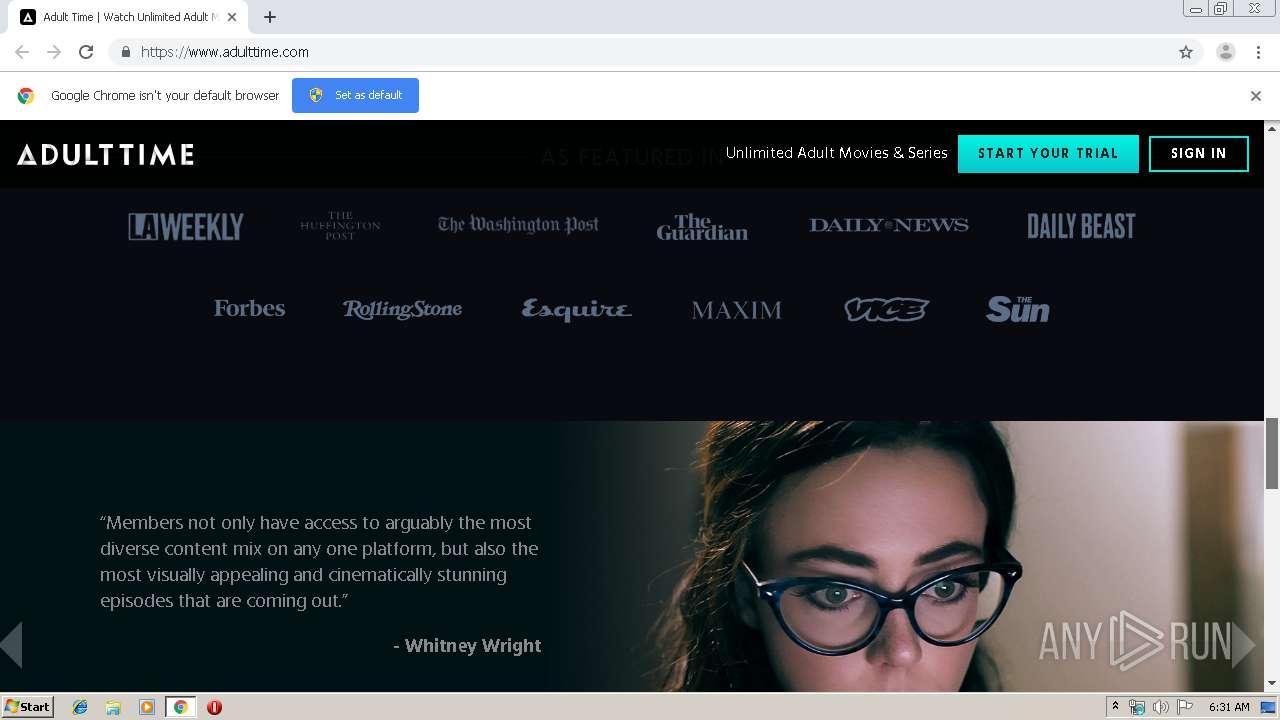Click the network tray icon
This screenshot has width=1280, height=720.
[1137, 707]
